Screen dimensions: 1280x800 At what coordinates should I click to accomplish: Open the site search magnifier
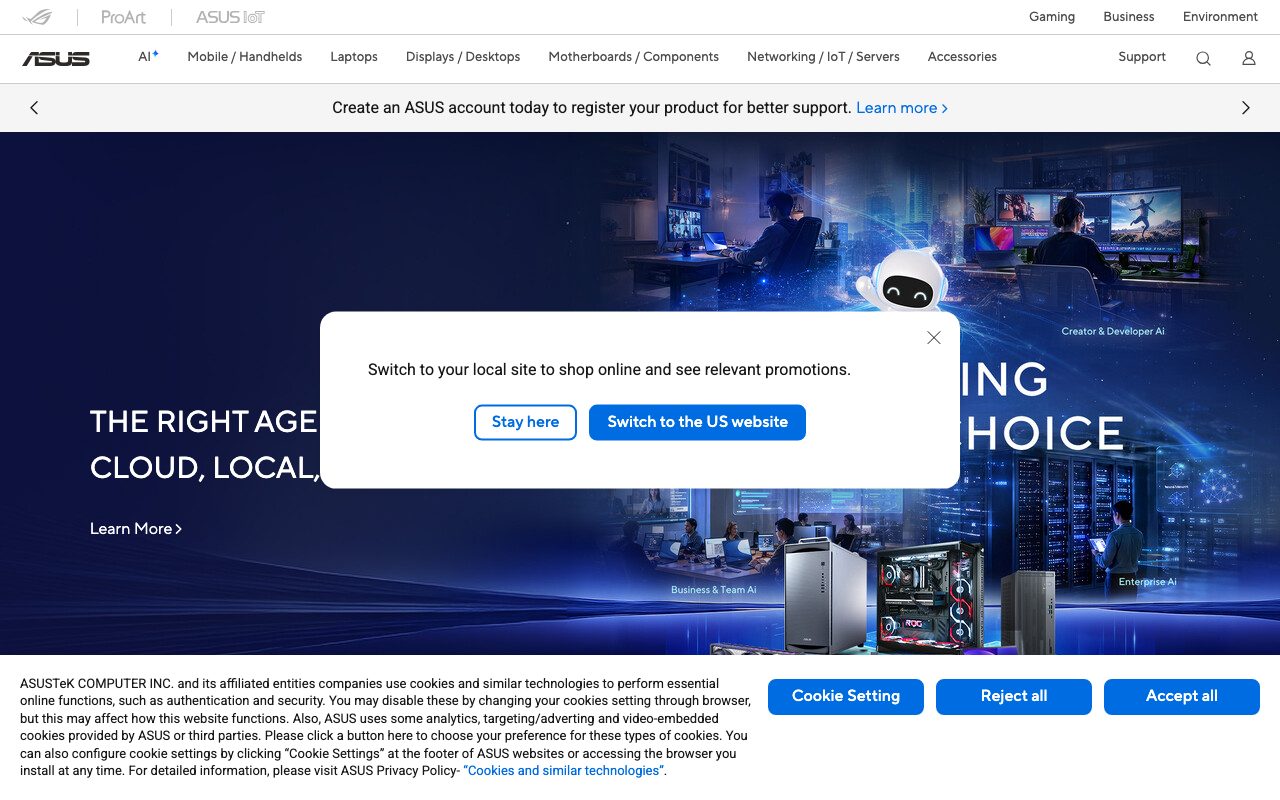tap(1203, 58)
